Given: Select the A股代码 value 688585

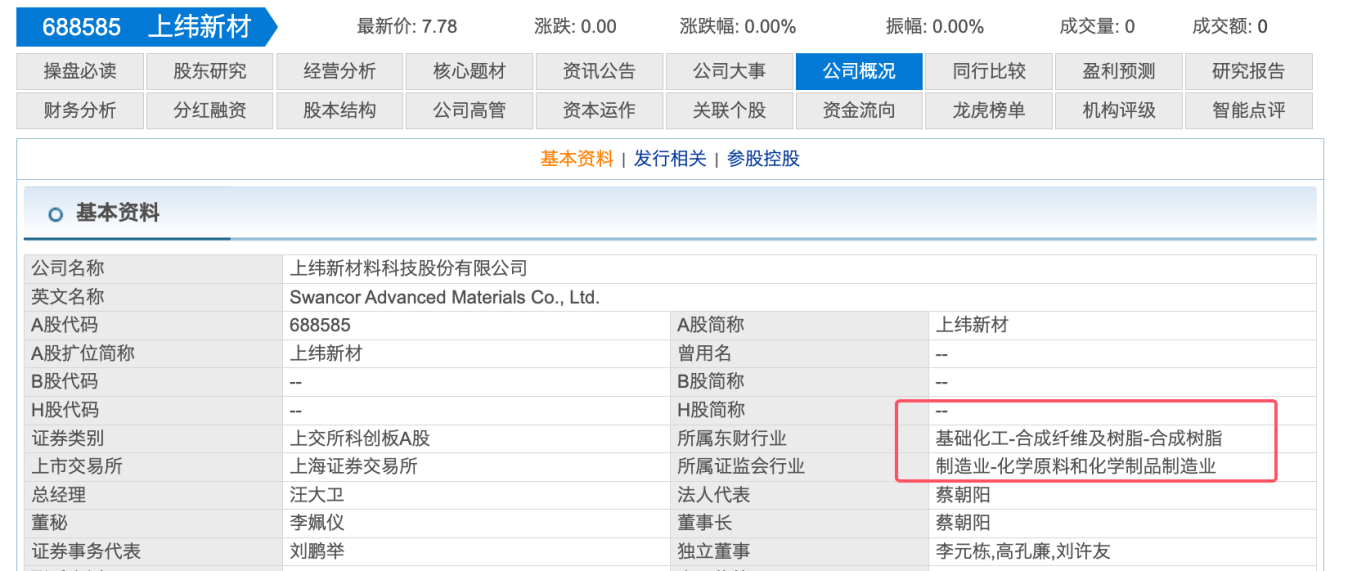Looking at the screenshot, I should (320, 325).
